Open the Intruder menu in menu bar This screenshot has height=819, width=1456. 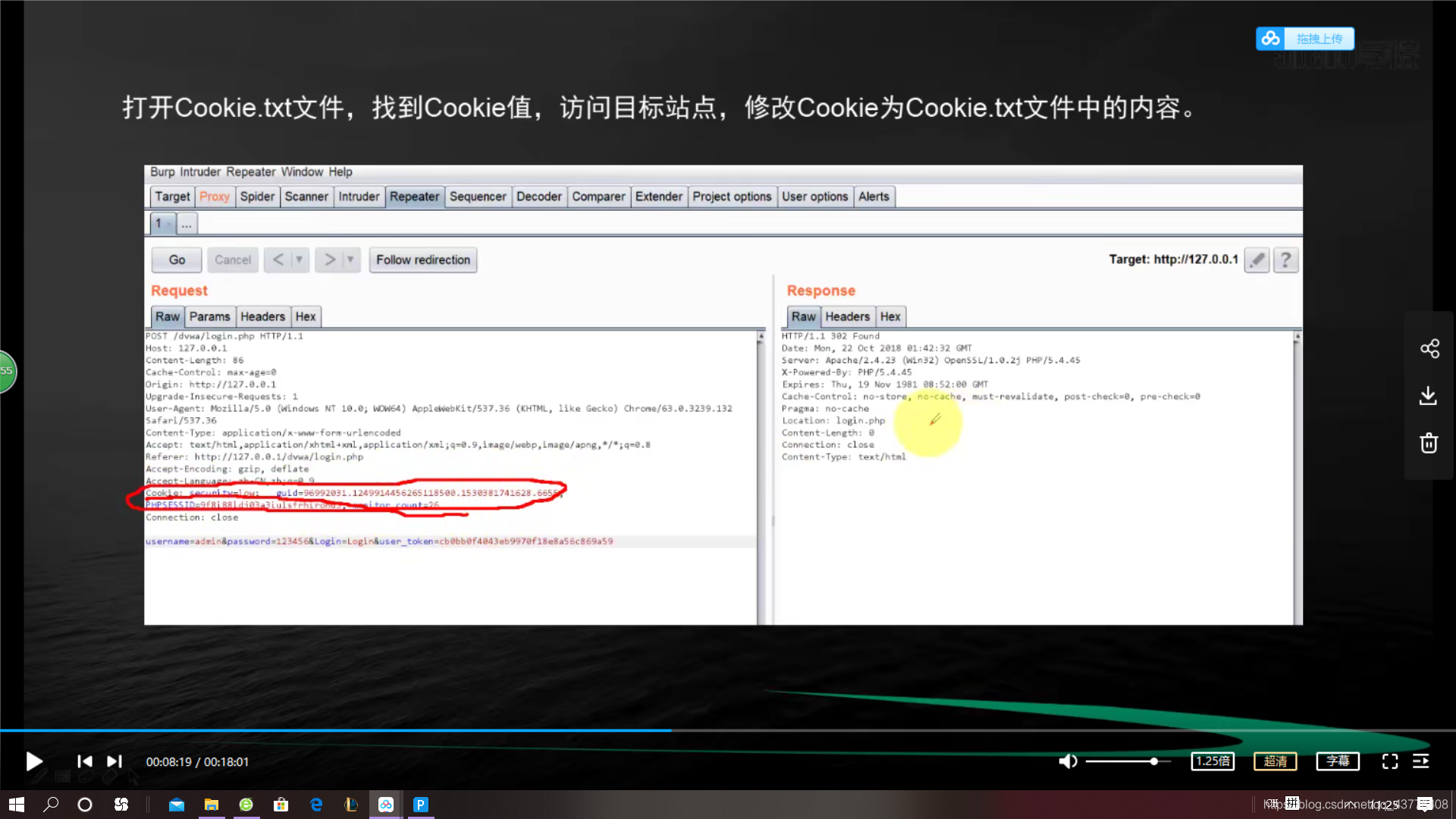200,172
